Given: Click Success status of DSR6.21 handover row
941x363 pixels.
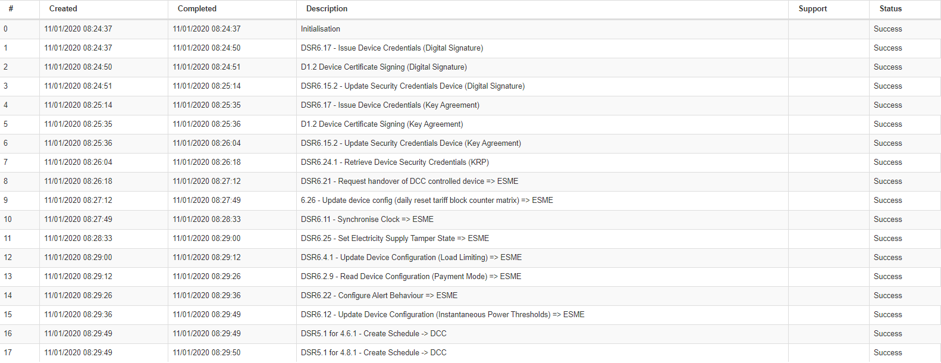Looking at the screenshot, I should (x=888, y=181).
